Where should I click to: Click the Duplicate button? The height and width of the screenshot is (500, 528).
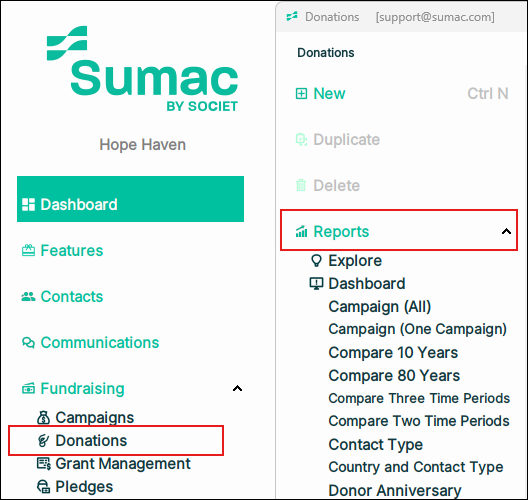point(338,139)
